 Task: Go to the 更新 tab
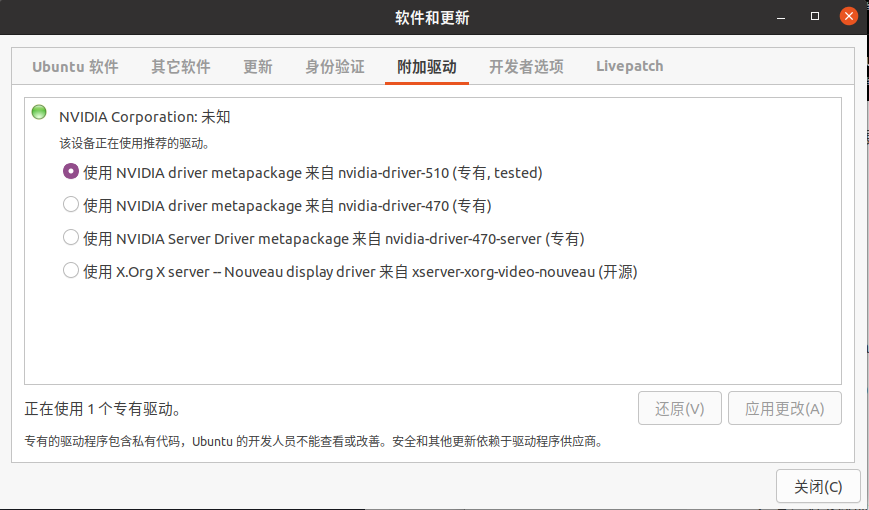[258, 67]
